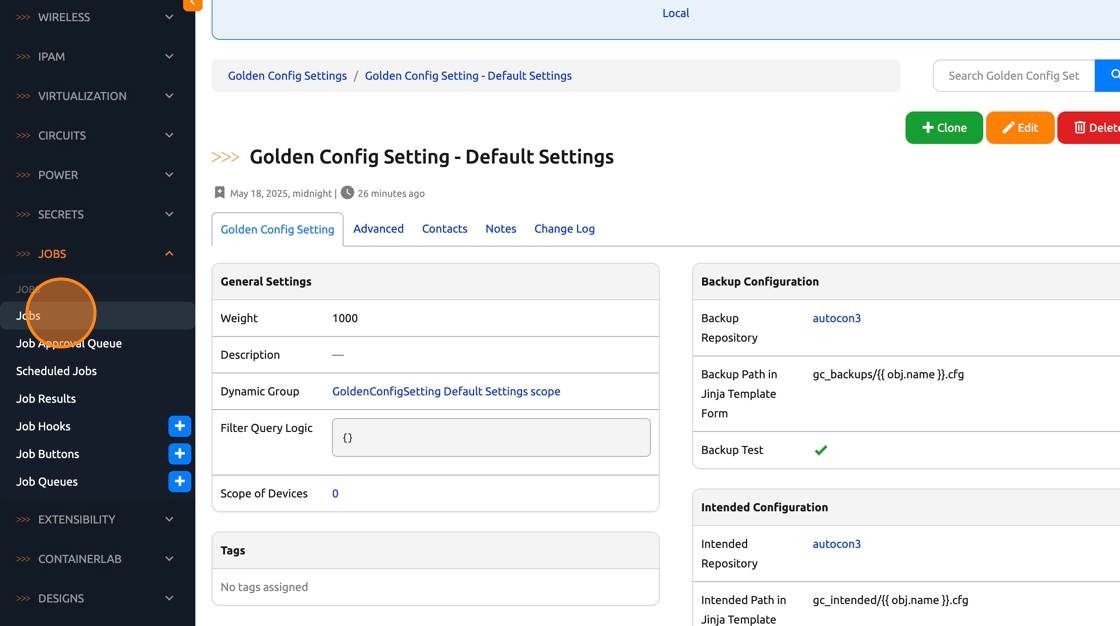
Task: Click the orange sidebar collapse arrow icon
Action: 193,4
